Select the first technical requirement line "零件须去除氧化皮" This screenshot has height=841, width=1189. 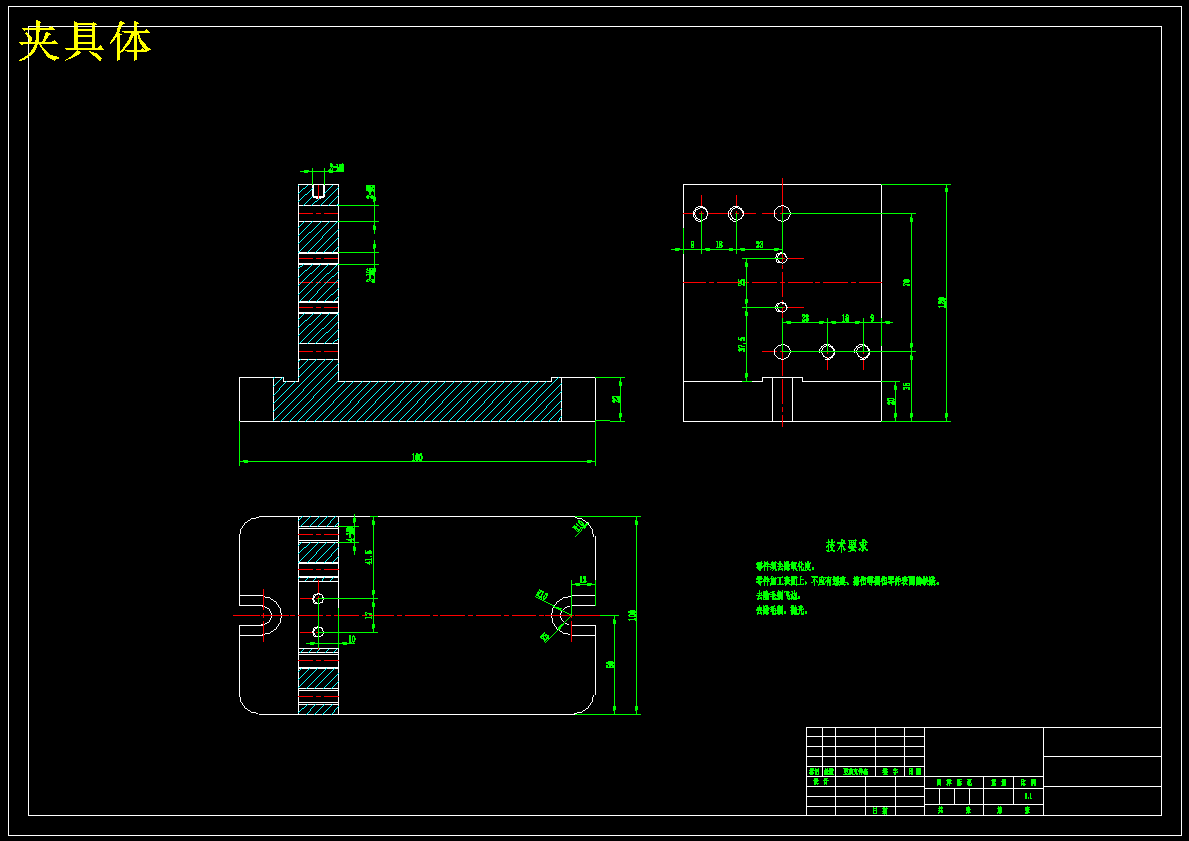tap(785, 566)
